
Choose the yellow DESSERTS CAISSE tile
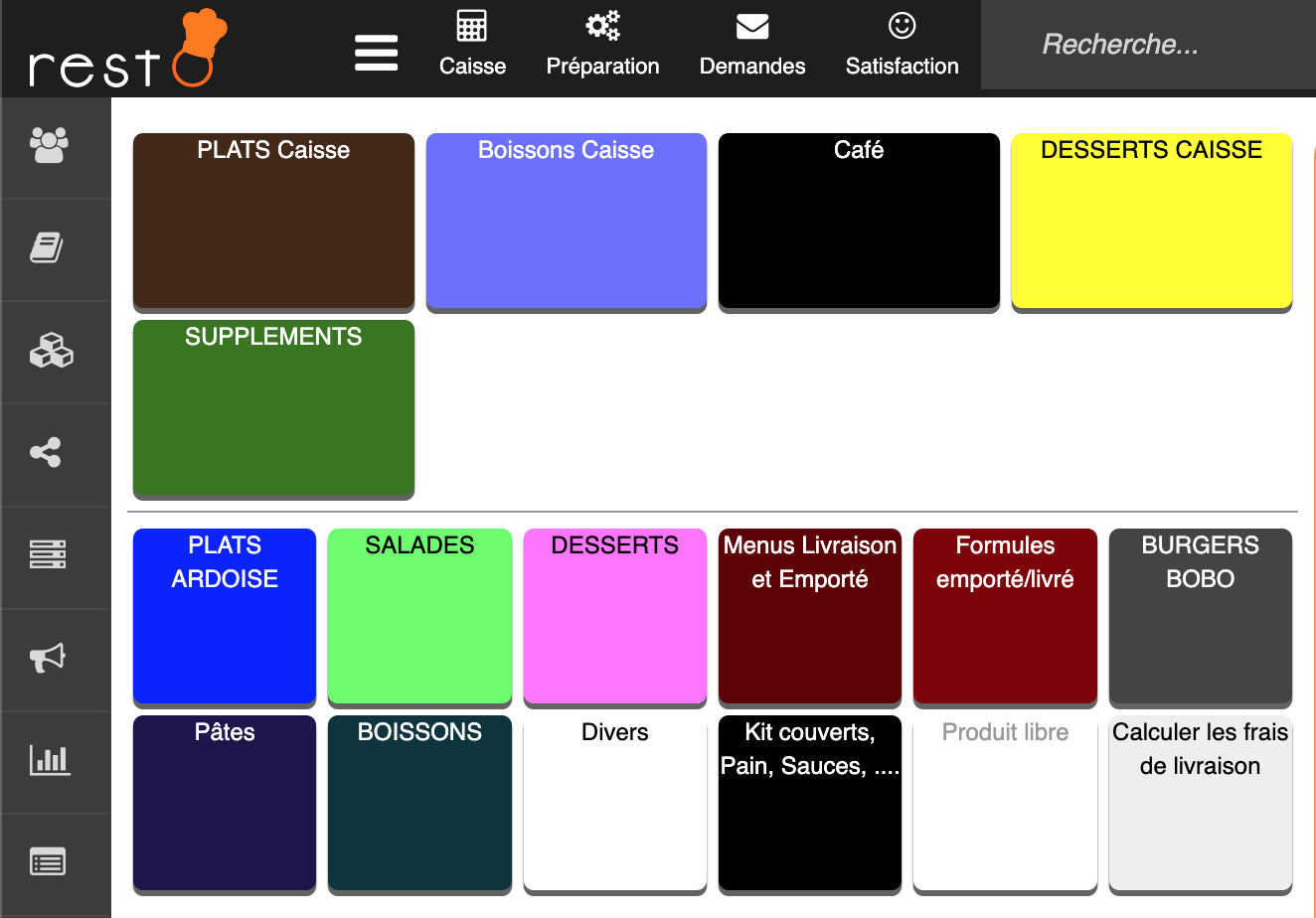click(1151, 221)
